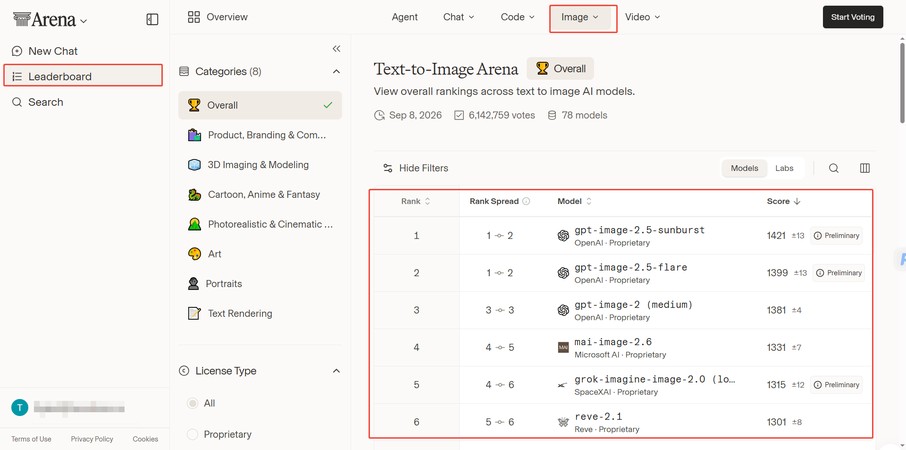The width and height of the screenshot is (906, 450).
Task: Select the Overall category
Action: pos(260,105)
